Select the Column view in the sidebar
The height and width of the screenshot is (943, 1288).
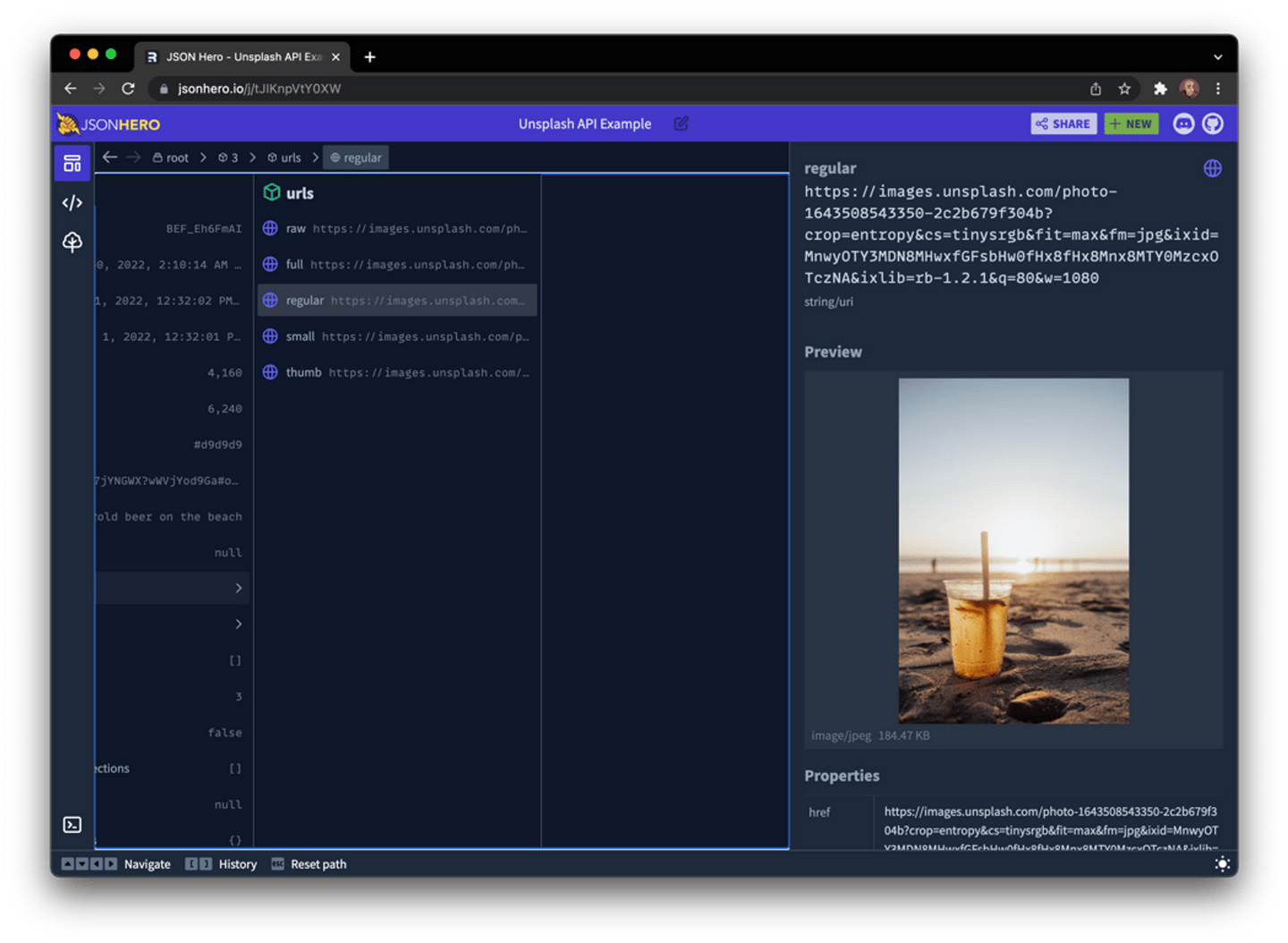(x=72, y=163)
